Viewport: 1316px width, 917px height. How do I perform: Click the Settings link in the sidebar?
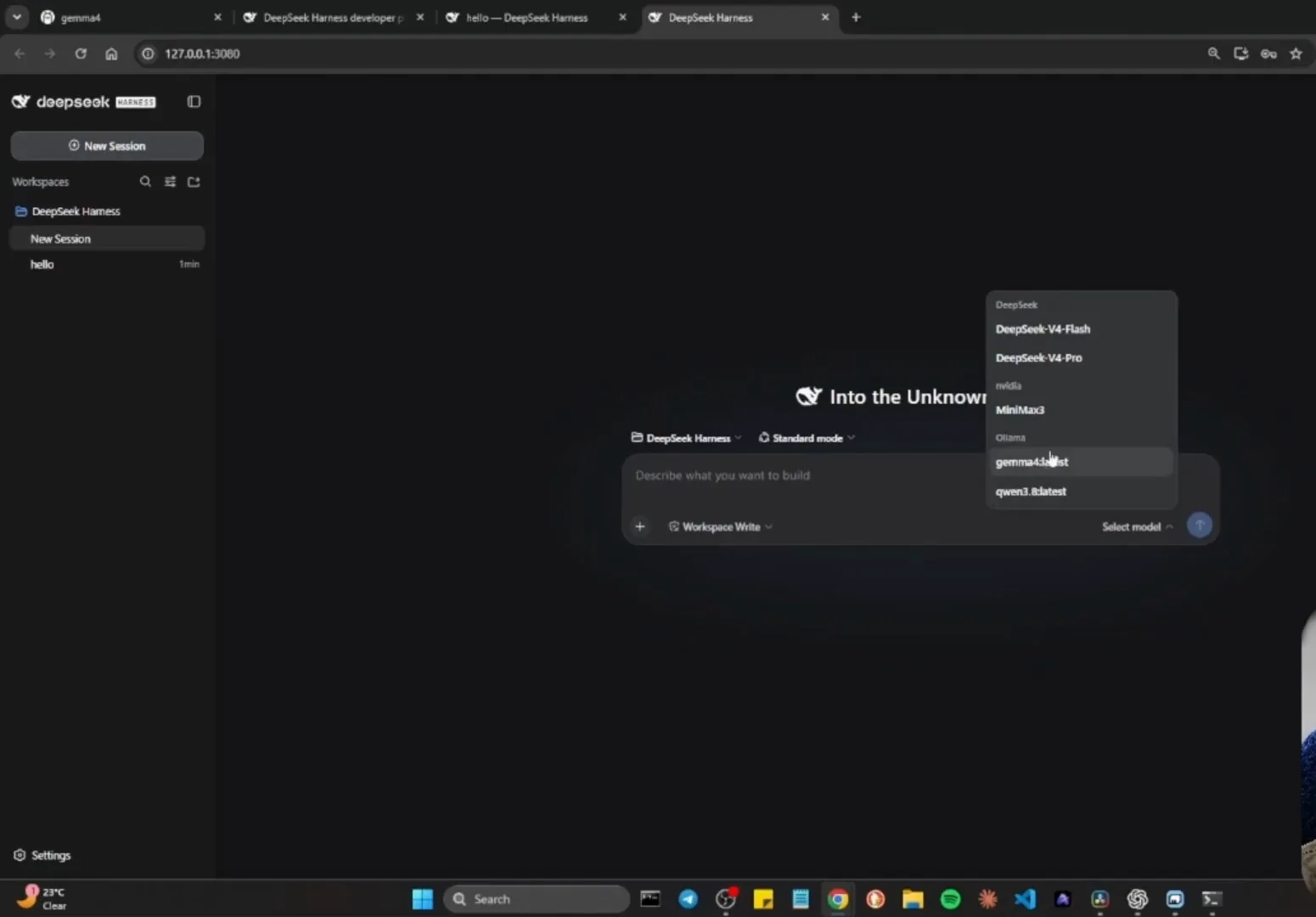(51, 855)
